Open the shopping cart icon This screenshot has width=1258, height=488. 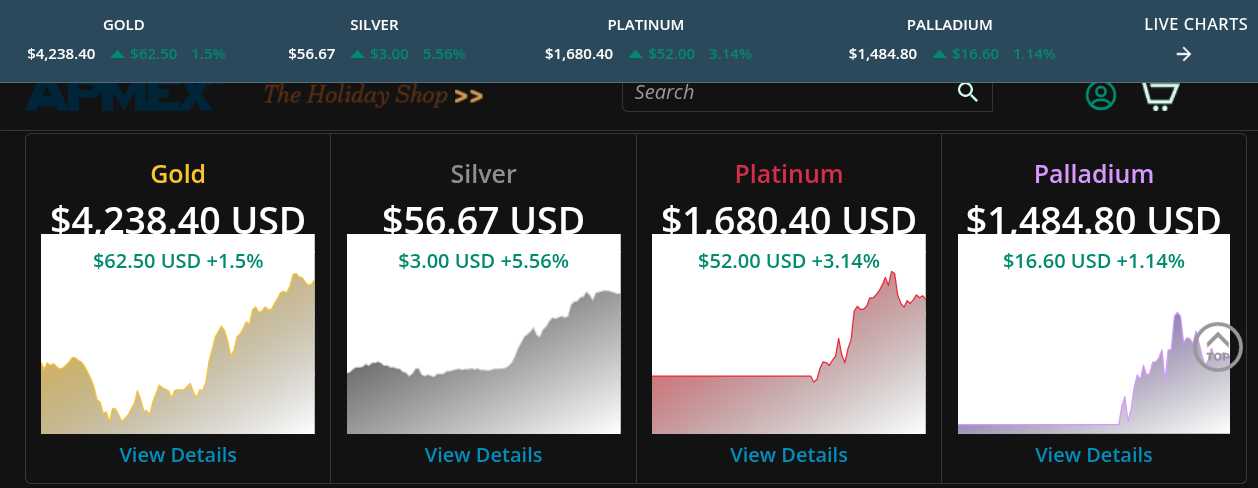(x=1160, y=96)
